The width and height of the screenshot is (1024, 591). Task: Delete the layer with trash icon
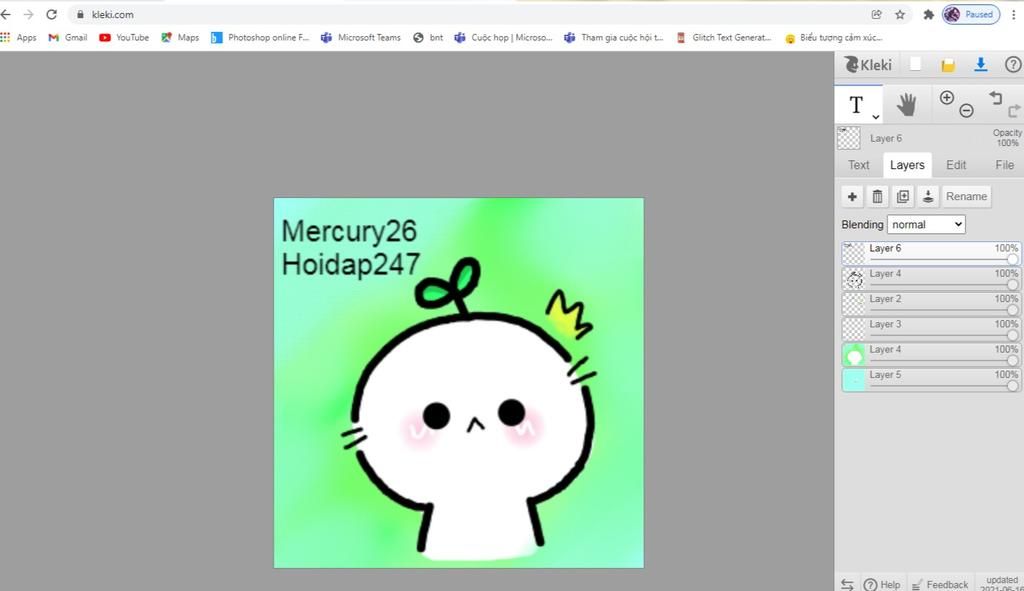coord(877,197)
